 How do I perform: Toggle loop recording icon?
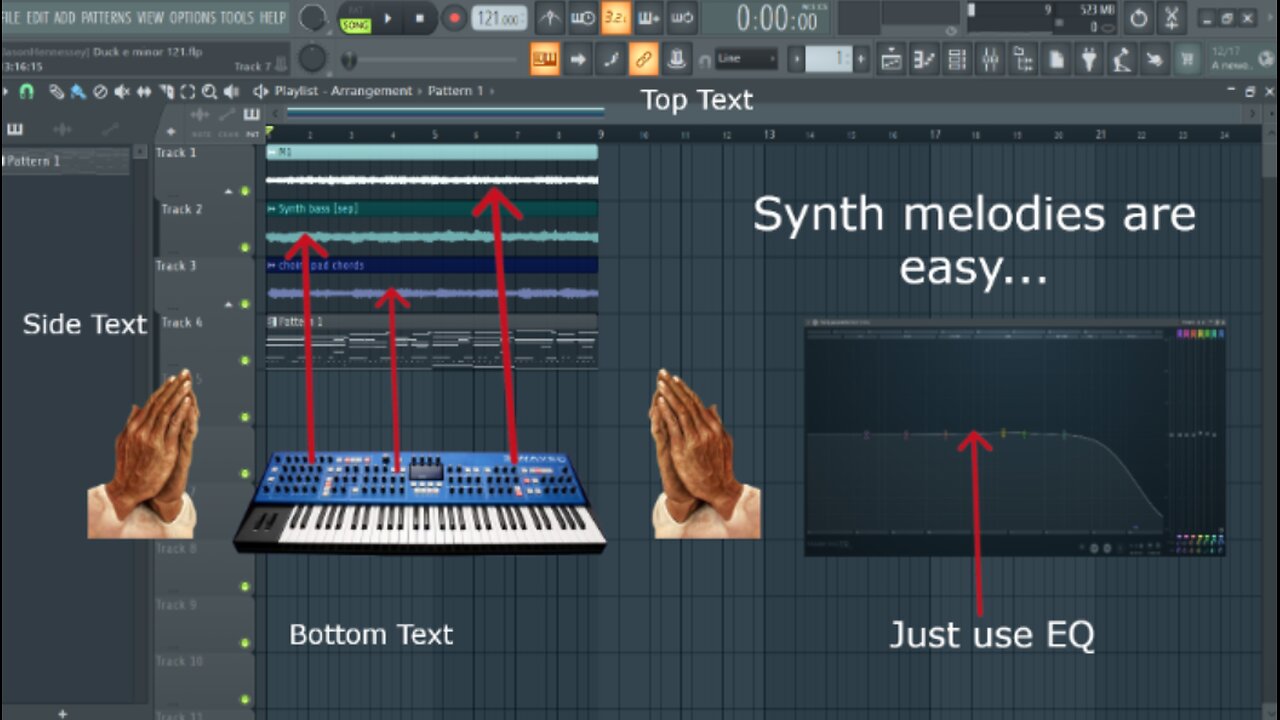click(x=681, y=18)
